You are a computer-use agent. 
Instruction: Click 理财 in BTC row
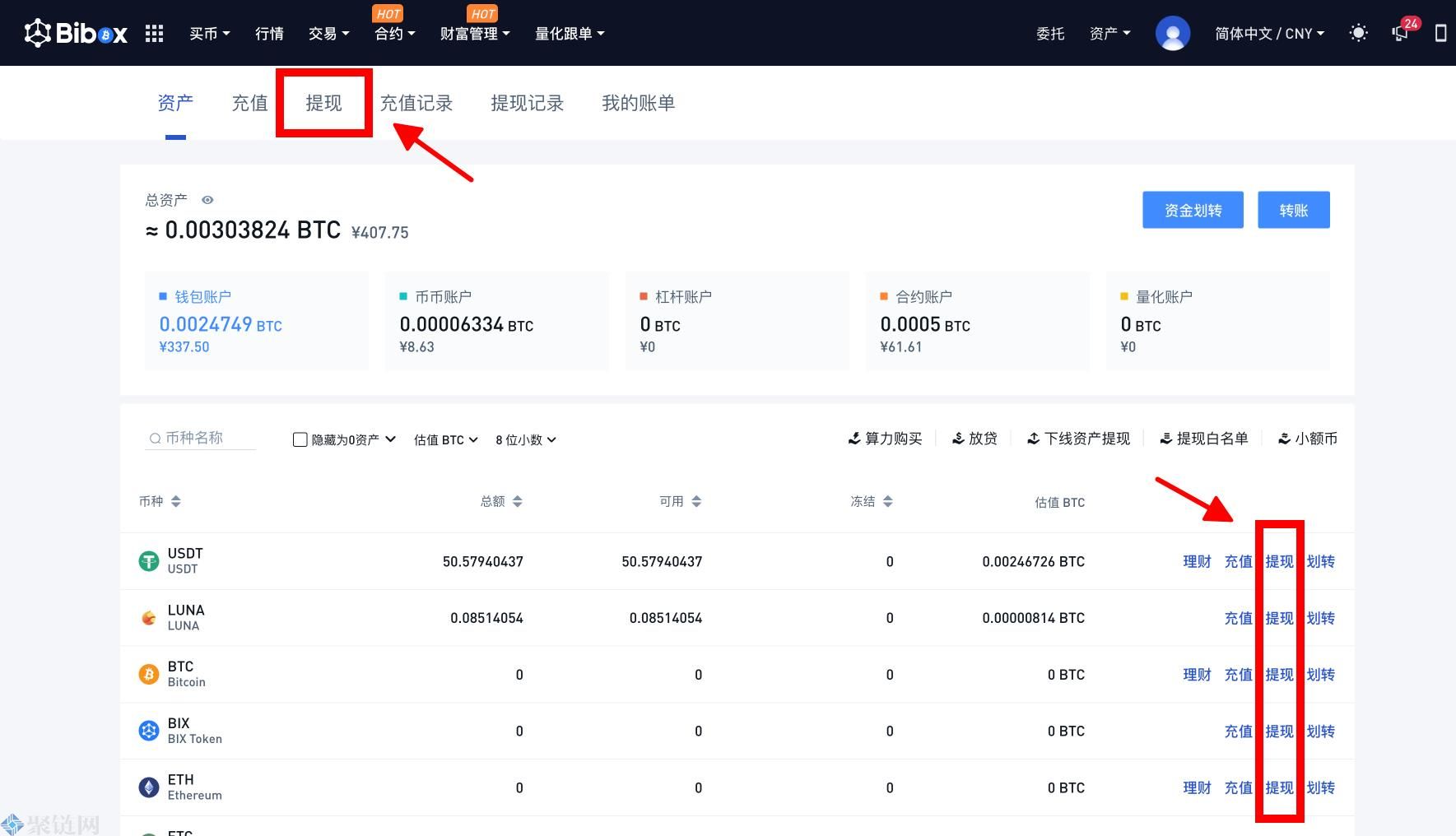click(x=1197, y=675)
